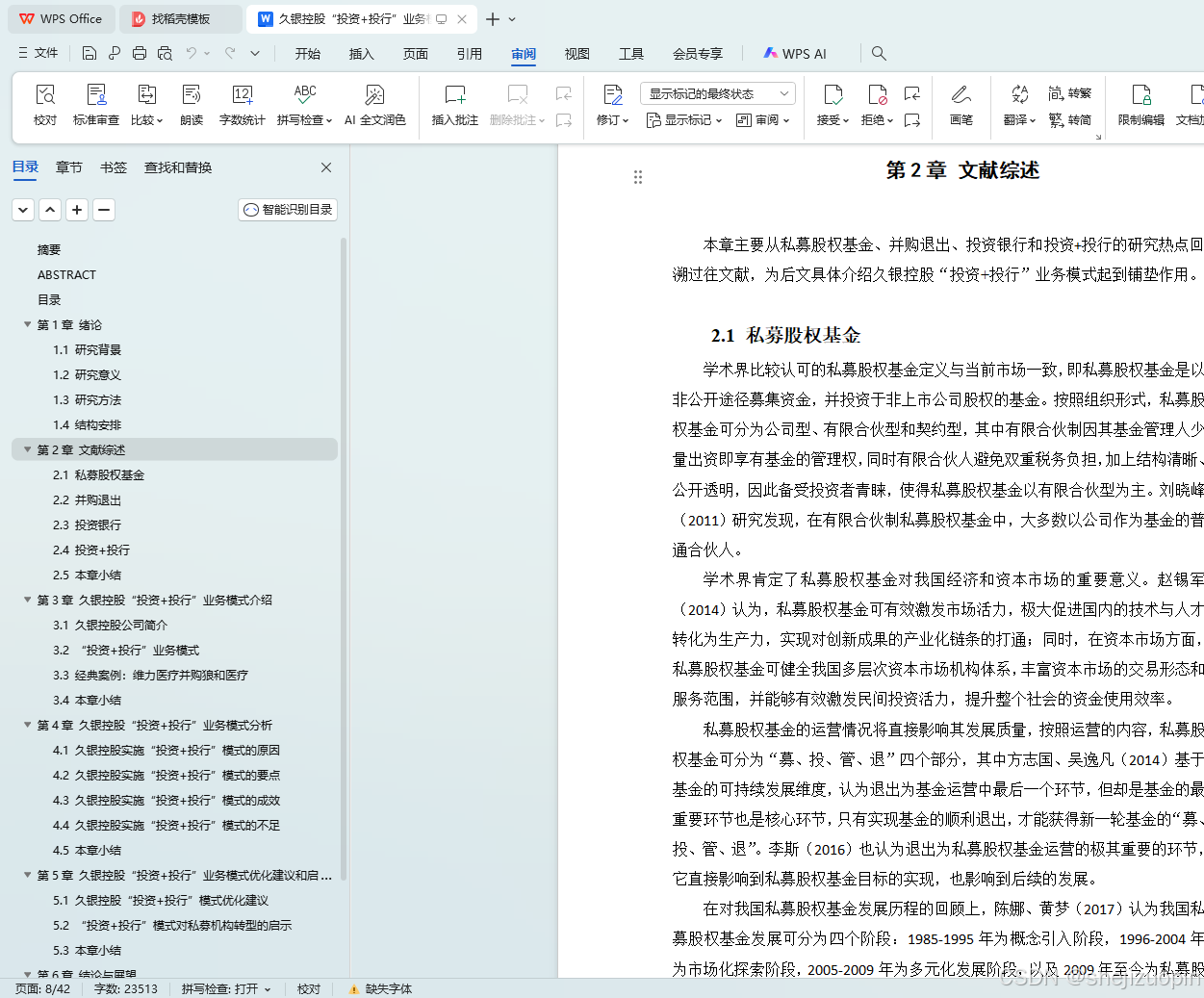
Task: Open the outline level dropdown chevron button
Action: point(24,209)
